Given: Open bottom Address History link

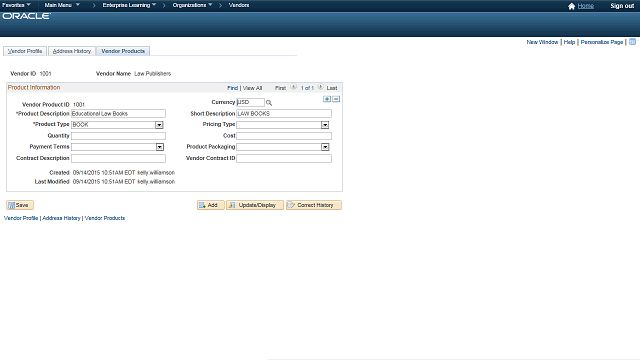Looking at the screenshot, I should coord(61,218).
